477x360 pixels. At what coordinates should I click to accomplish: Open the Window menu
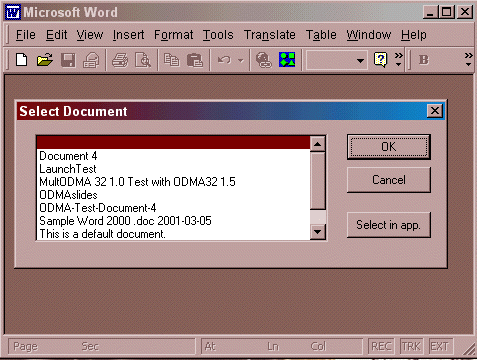369,35
